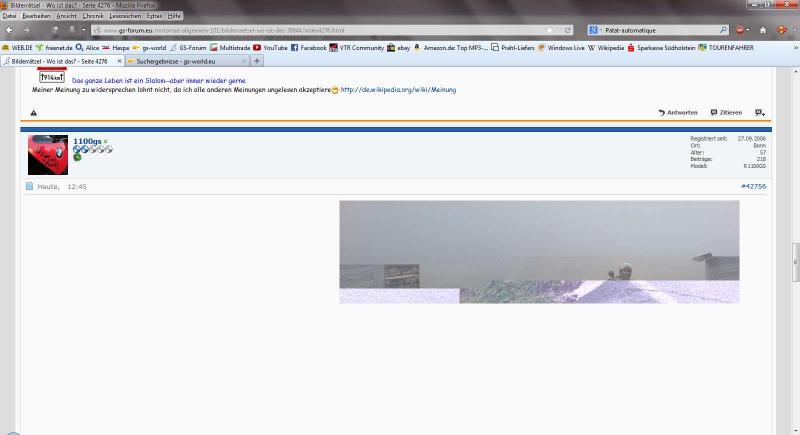Image resolution: width=800 pixels, height=435 pixels.
Task: Click the Firefox back navigation arrow
Action: 11,30
